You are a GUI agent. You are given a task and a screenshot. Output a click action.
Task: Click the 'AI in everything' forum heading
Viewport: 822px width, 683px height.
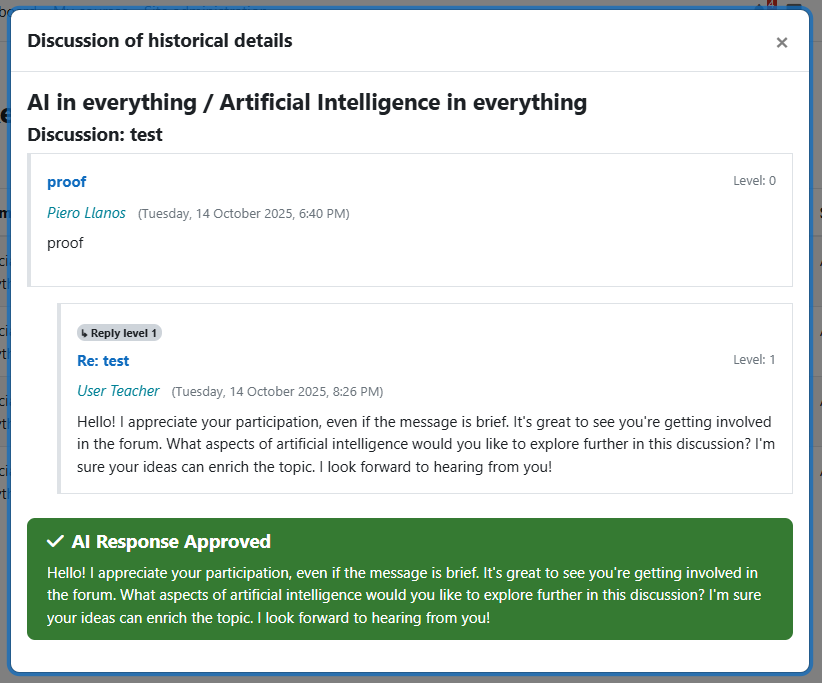click(x=307, y=102)
